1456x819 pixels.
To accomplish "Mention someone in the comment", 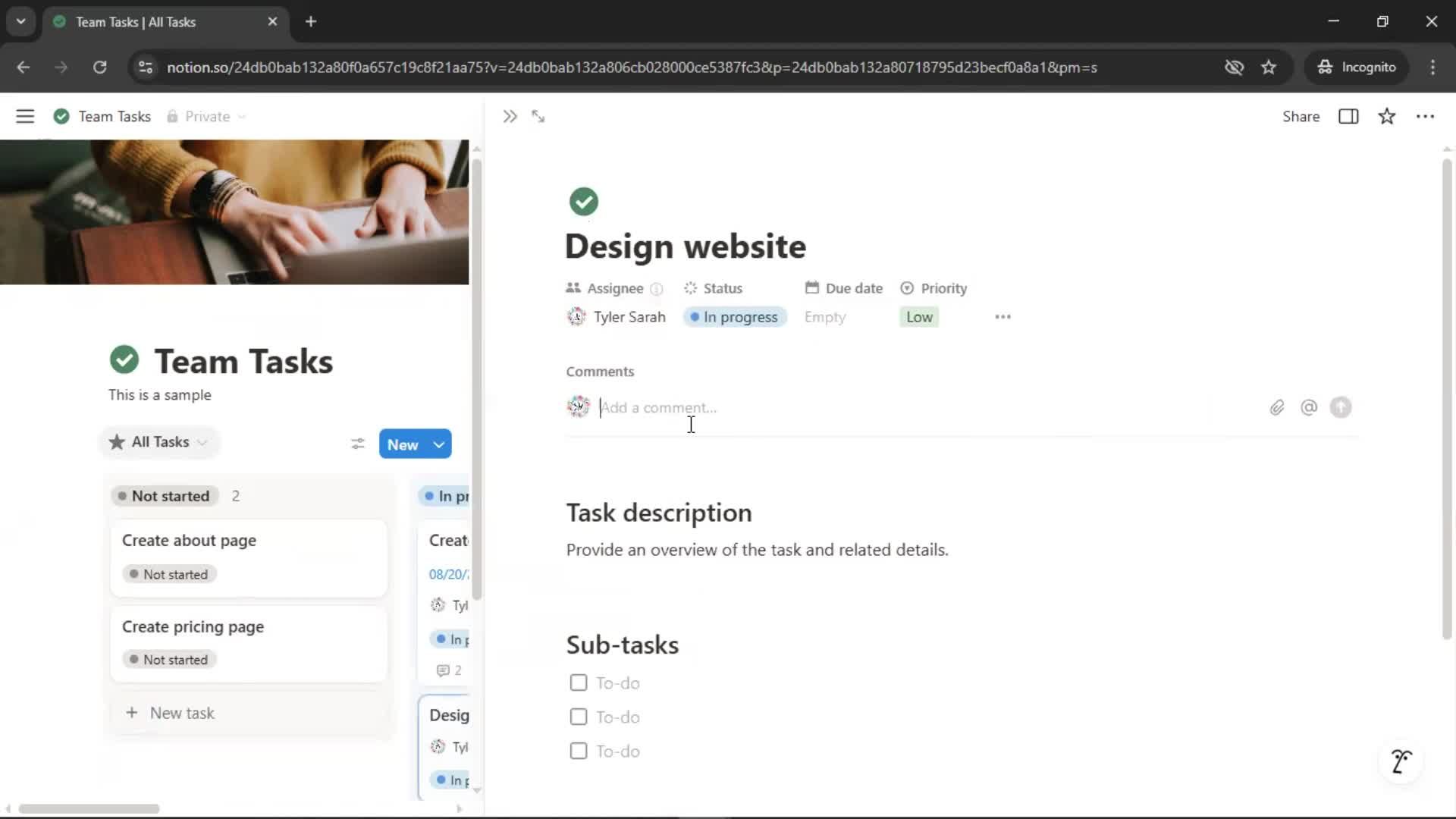I will 1309,408.
